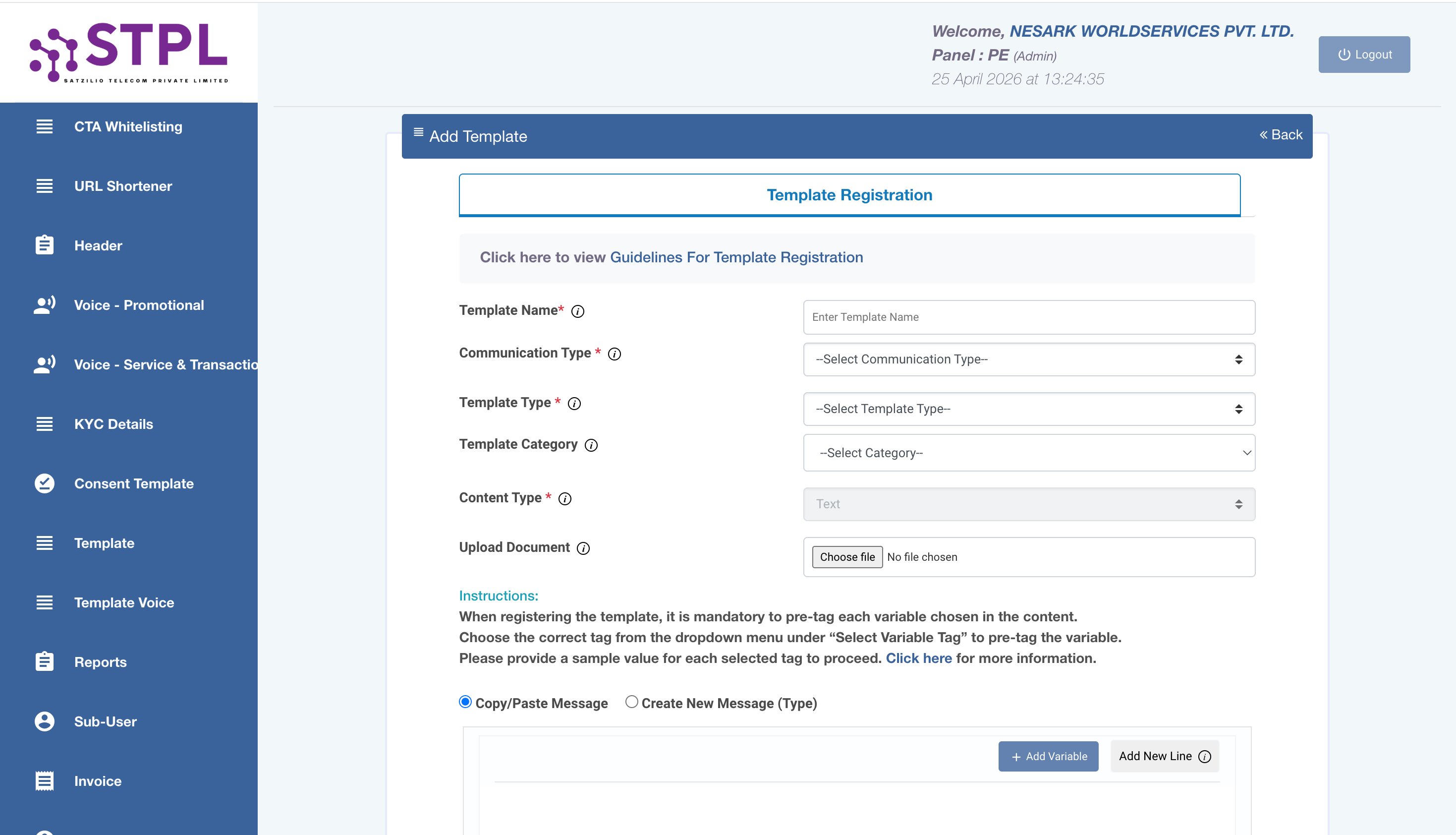Click the Reports clipboard icon
Screen dimensions: 1456x835
coord(44,661)
